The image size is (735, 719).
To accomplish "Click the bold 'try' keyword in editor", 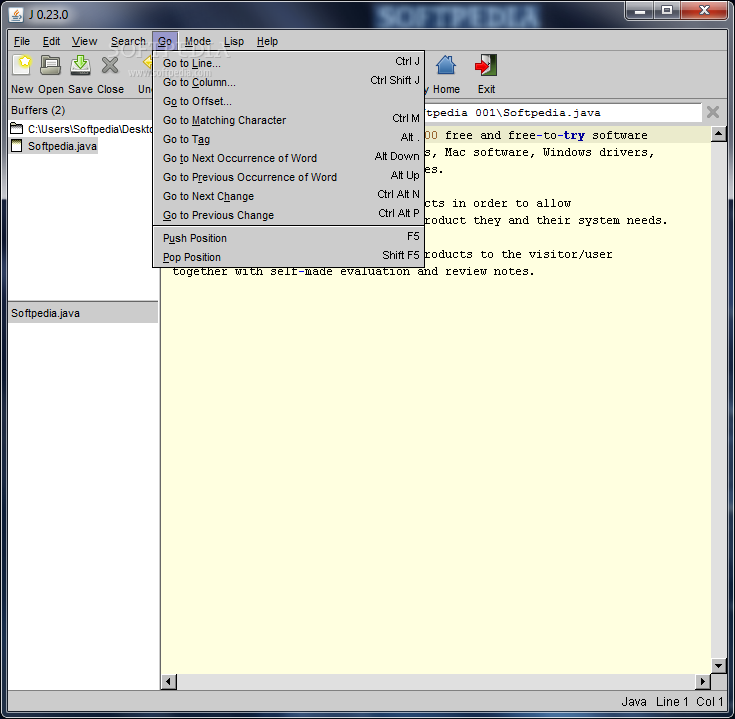I will click(x=574, y=135).
